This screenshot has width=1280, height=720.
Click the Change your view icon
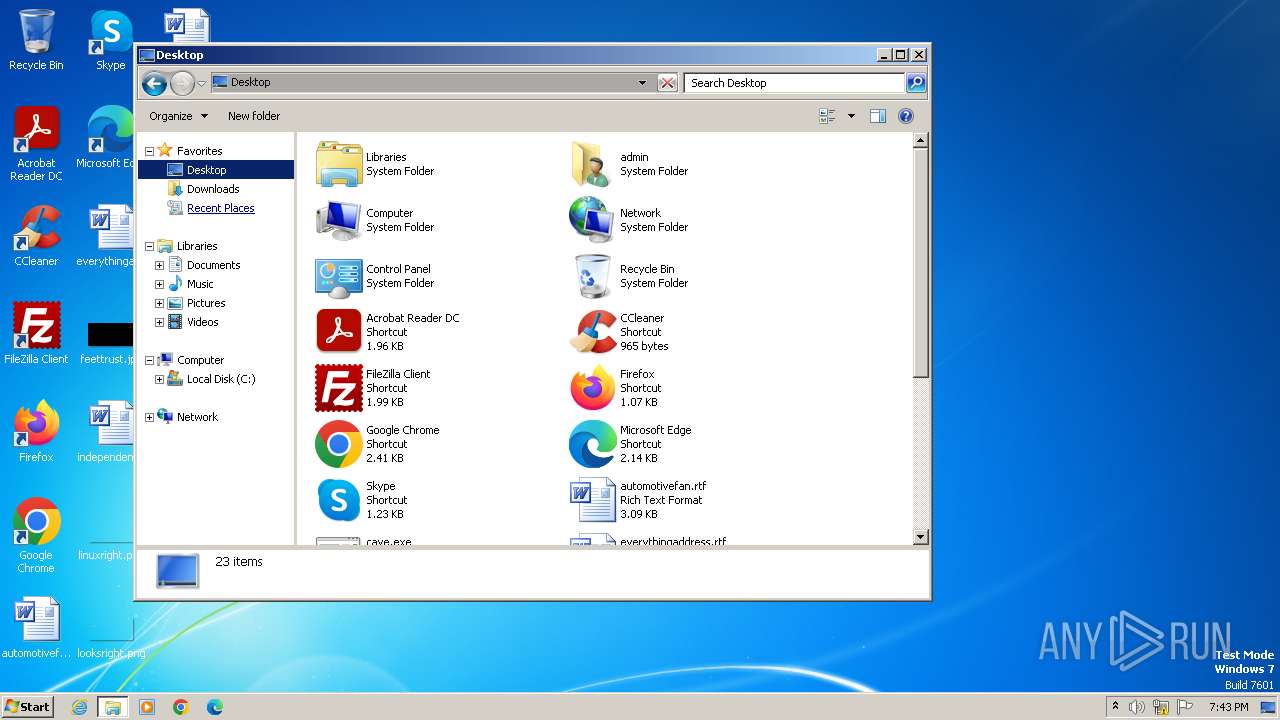[x=827, y=116]
